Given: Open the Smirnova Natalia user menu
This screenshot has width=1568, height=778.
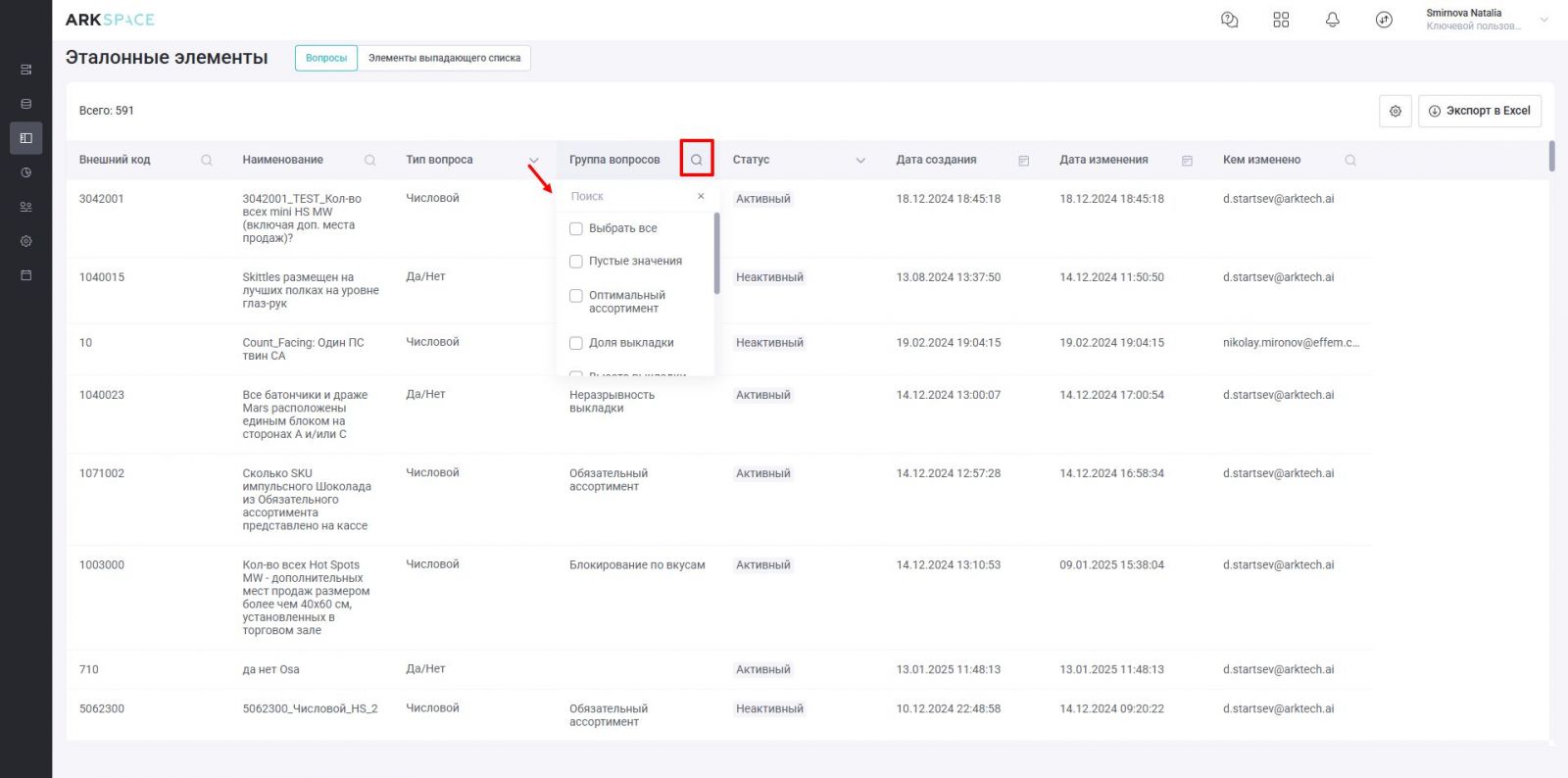Looking at the screenshot, I should click(x=1486, y=20).
